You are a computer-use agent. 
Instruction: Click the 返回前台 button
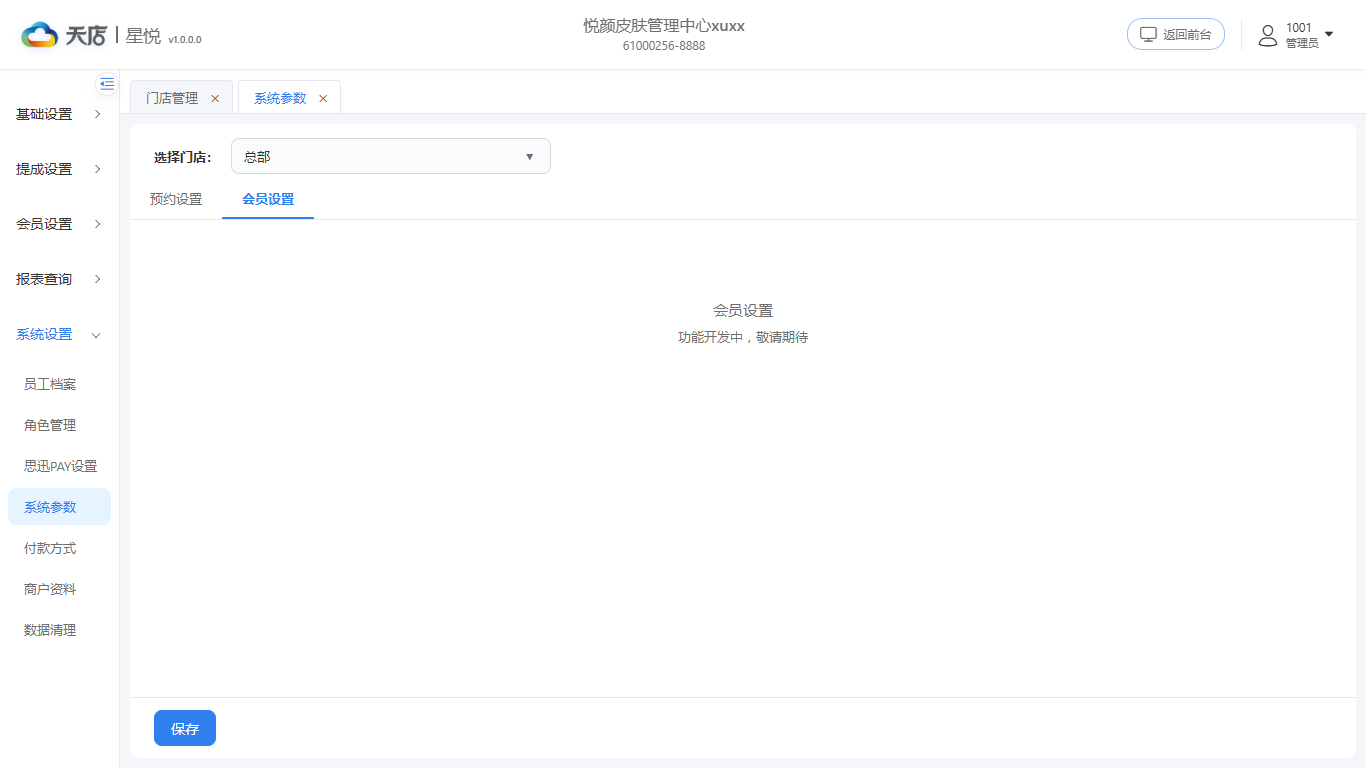coord(1176,34)
